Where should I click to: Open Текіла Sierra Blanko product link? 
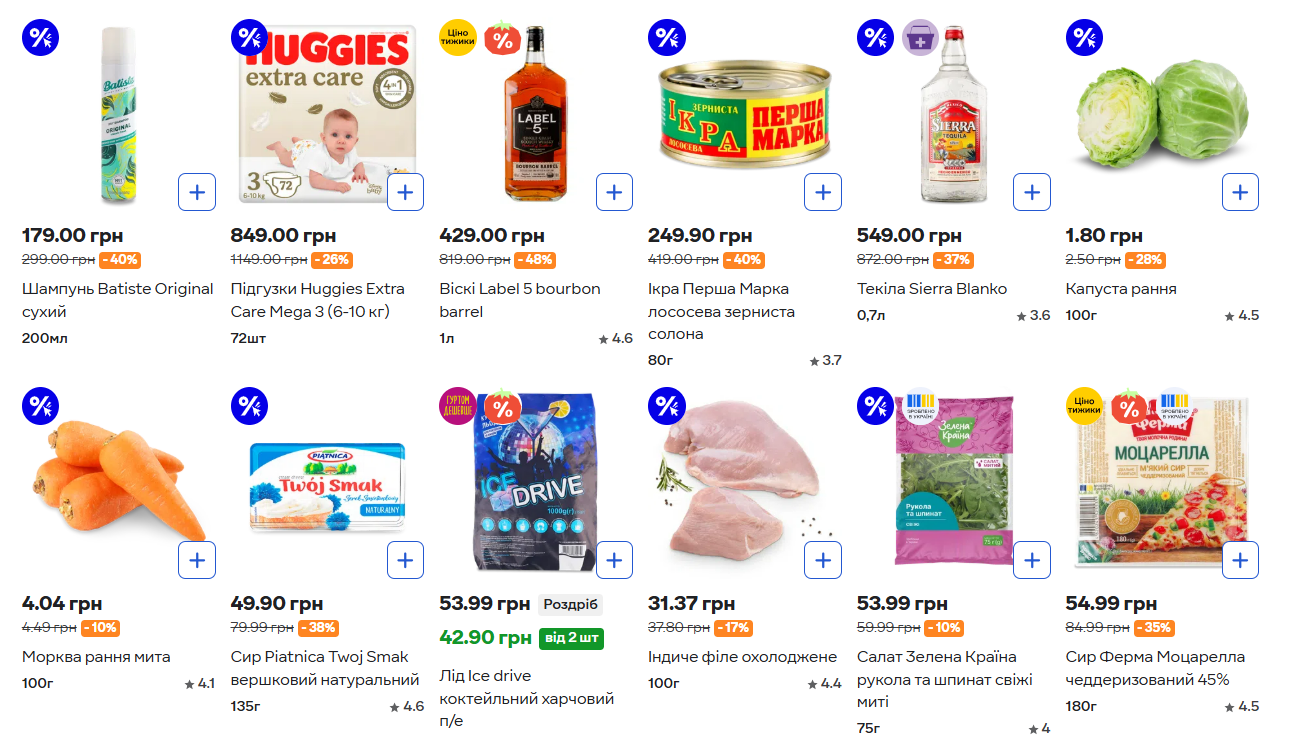click(x=932, y=289)
